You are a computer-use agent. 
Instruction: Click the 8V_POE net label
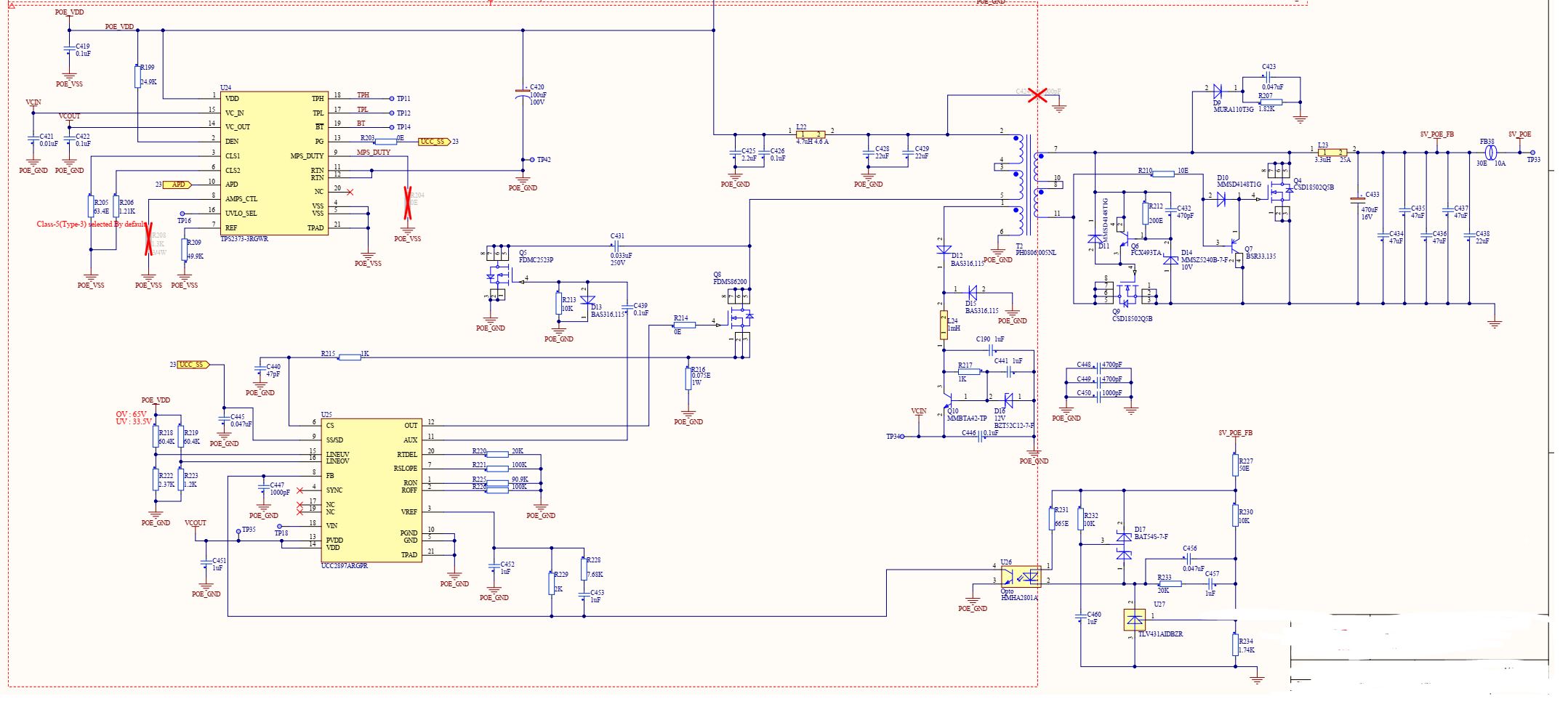point(1519,134)
